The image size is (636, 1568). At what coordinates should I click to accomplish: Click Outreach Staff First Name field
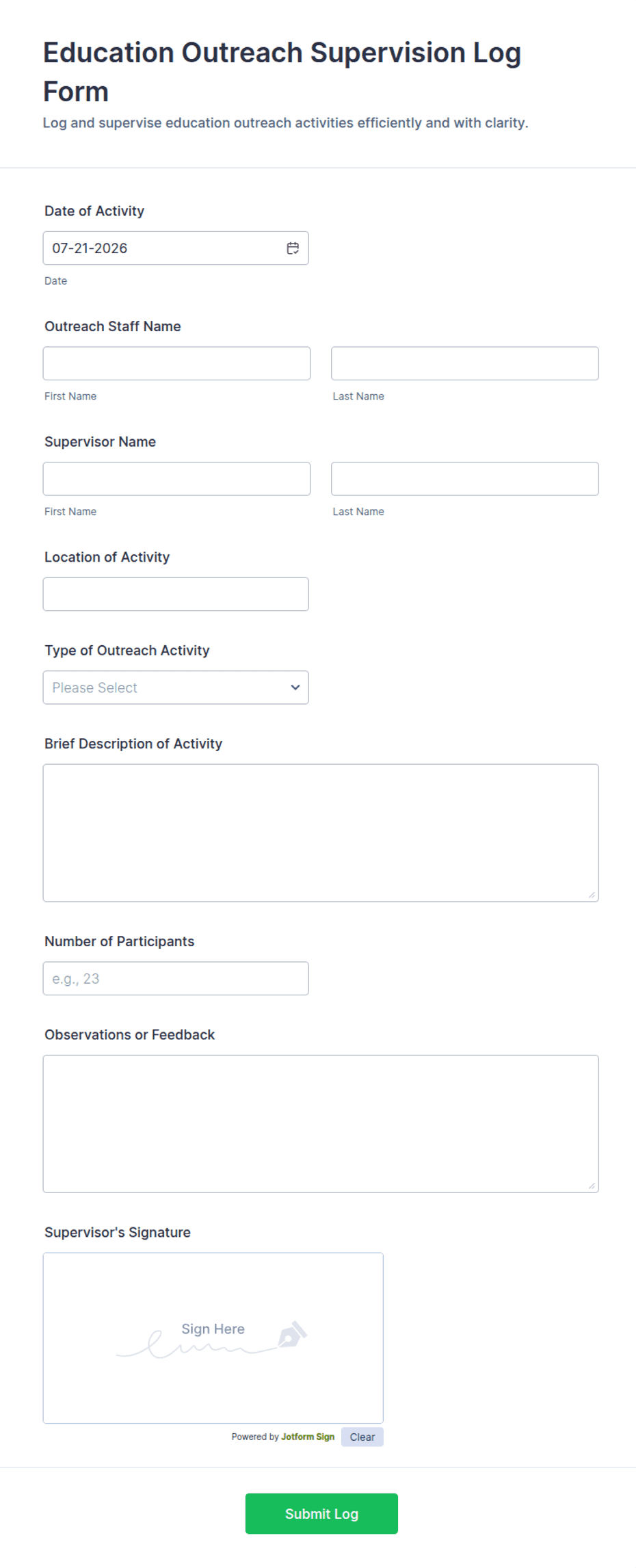click(176, 363)
